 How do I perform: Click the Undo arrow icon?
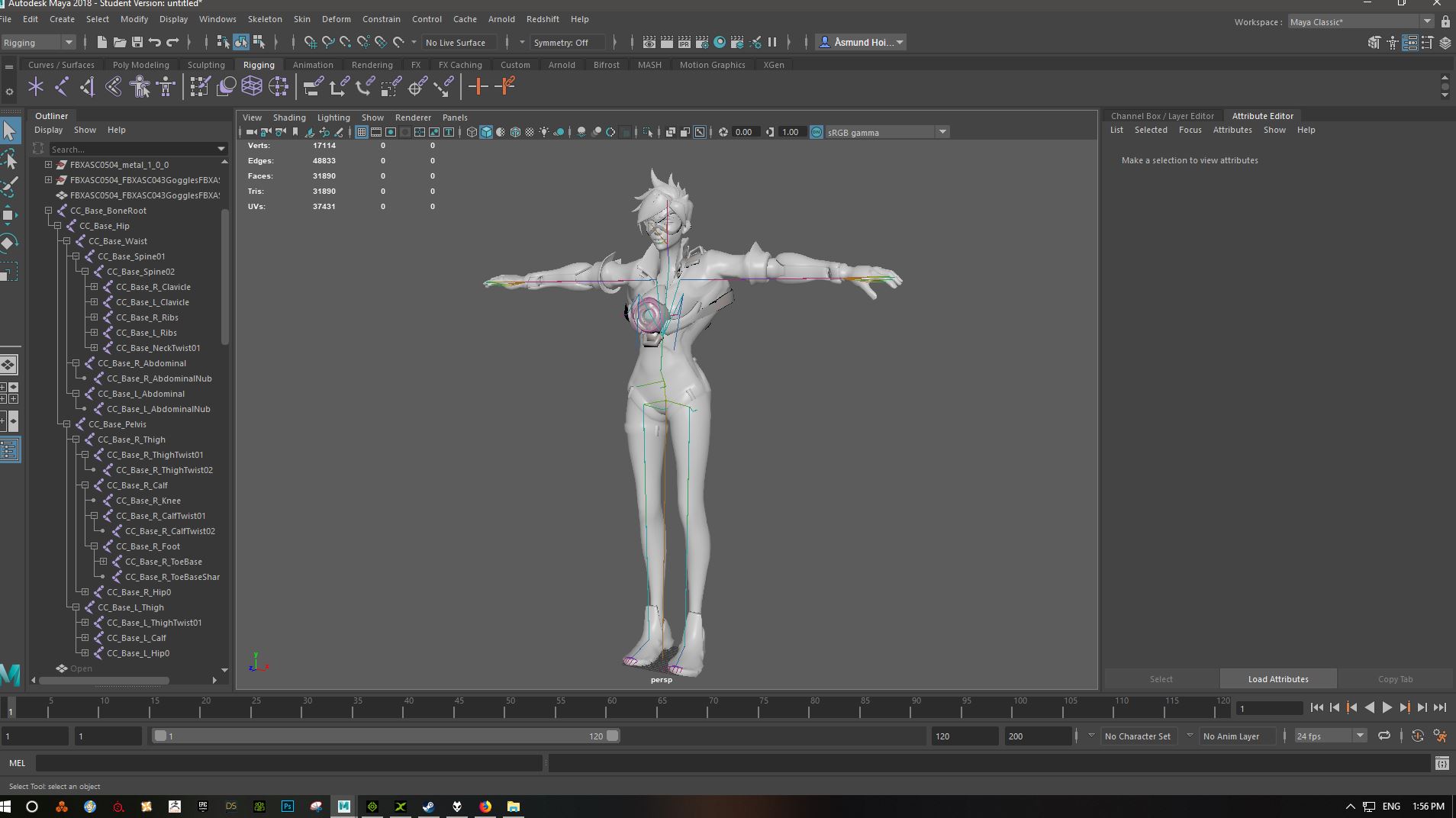click(x=155, y=42)
